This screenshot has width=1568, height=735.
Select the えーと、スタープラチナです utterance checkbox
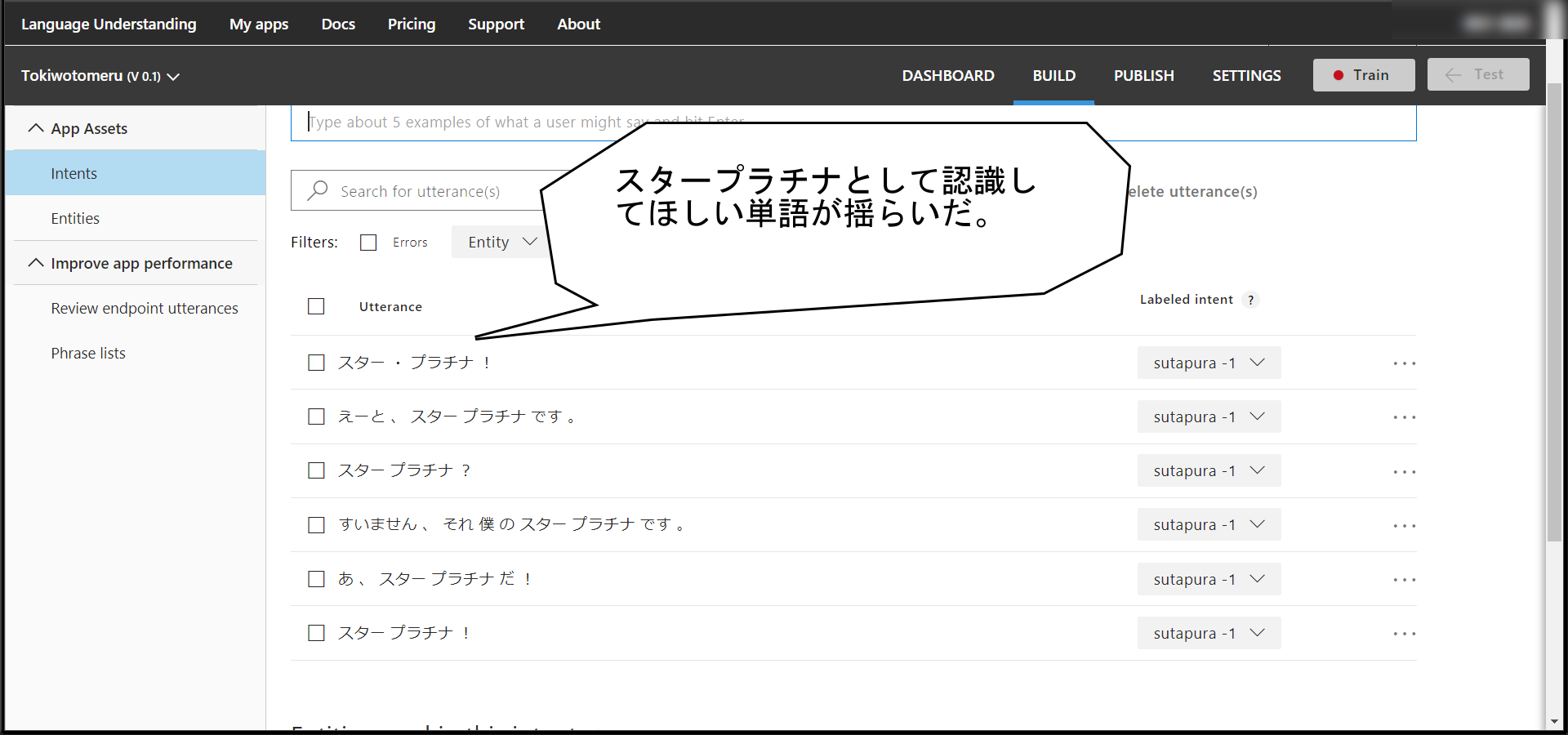[x=316, y=416]
